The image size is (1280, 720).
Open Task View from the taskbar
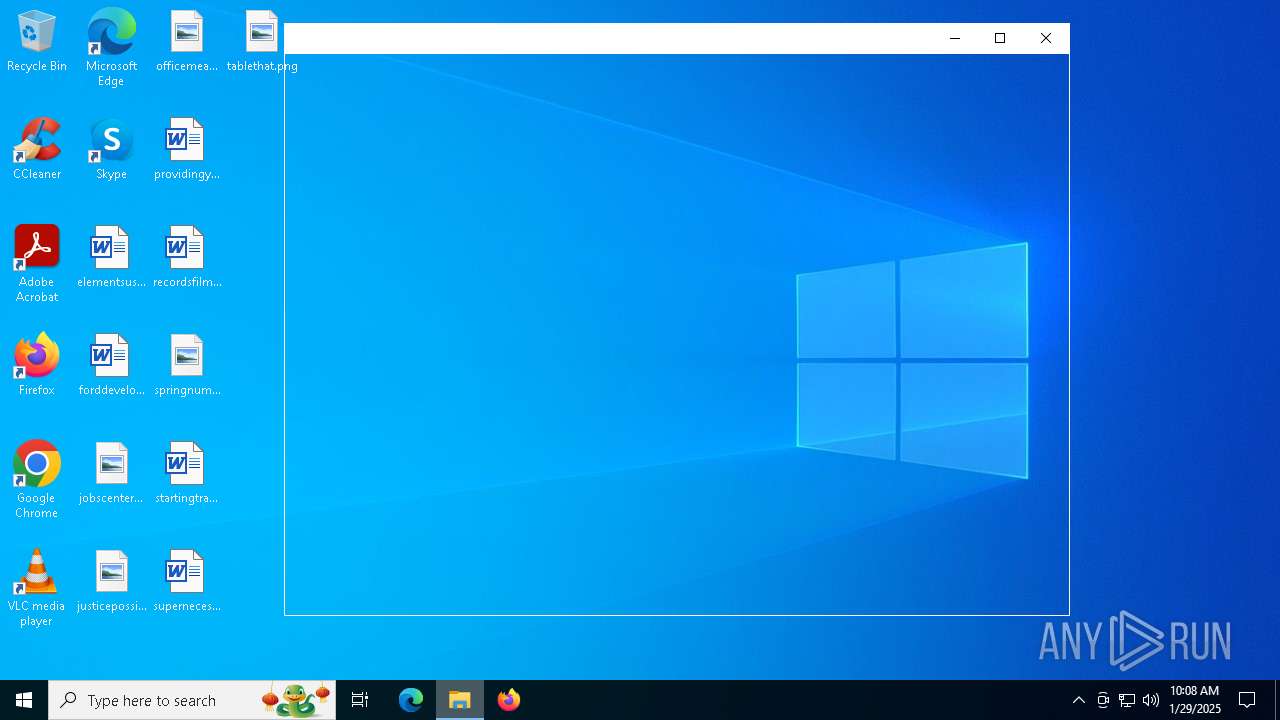point(360,700)
